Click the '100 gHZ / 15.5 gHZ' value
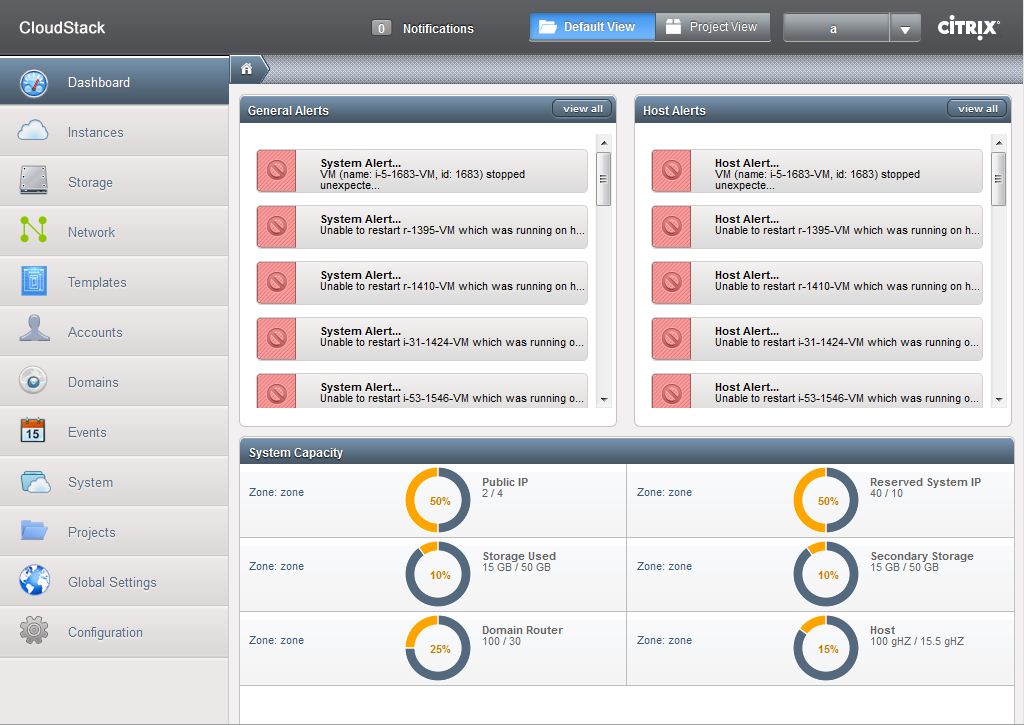This screenshot has width=1024, height=725. tap(916, 641)
